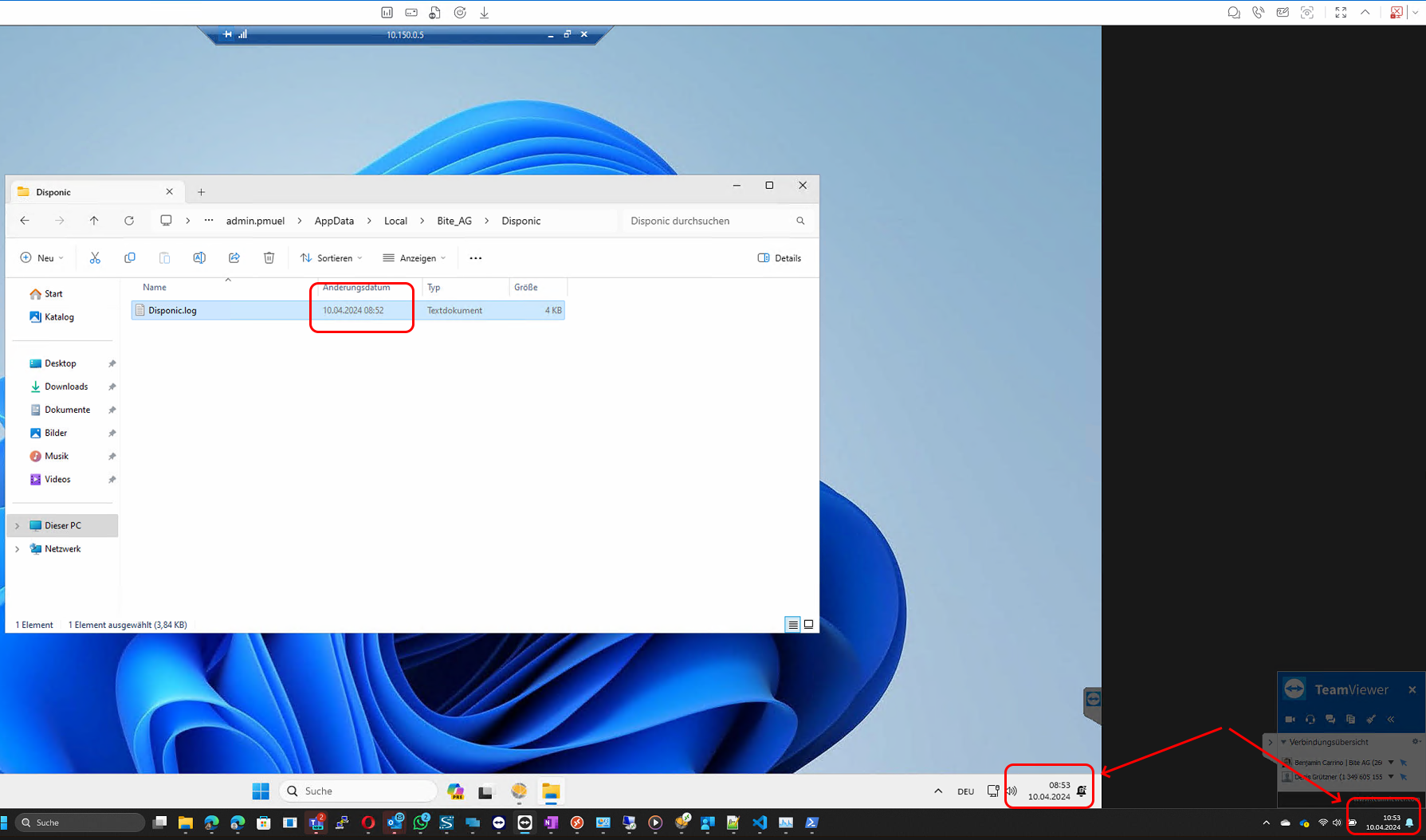Open the Neu dropdown in Explorer

(41, 257)
